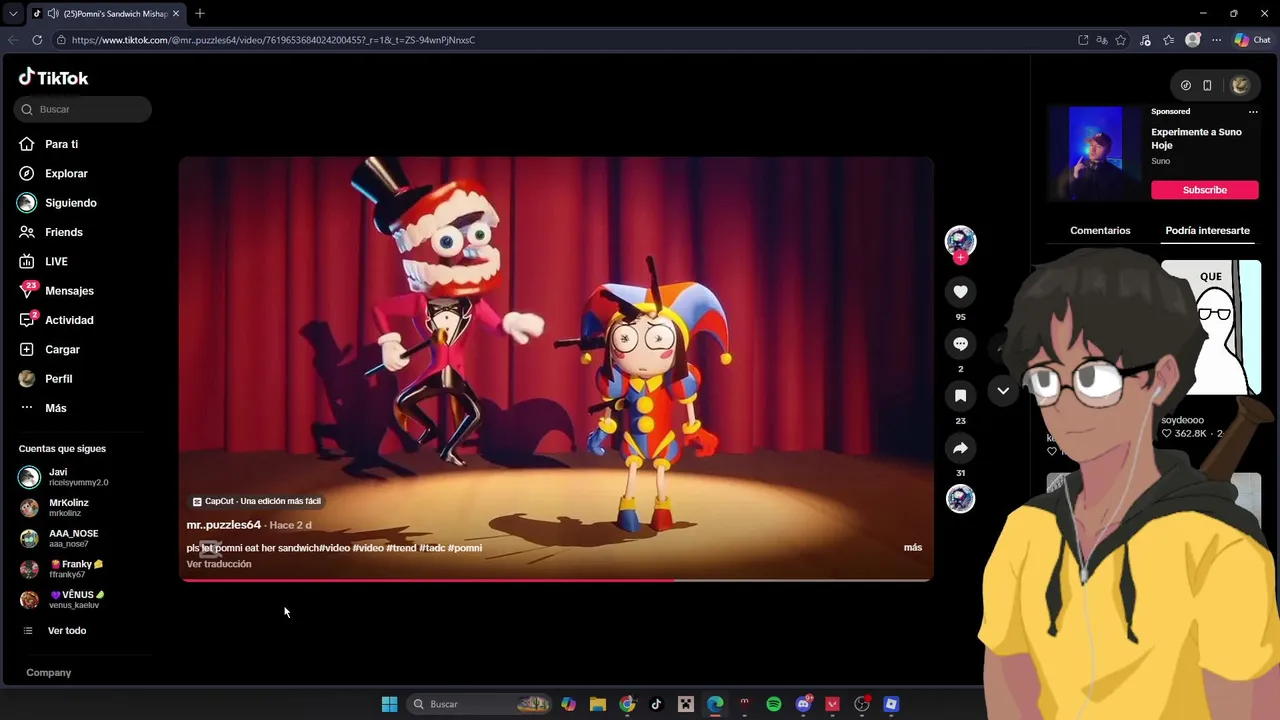Screen dimensions: 1280x720
Task: Switch to the Podría interesarte tab
Action: (1207, 231)
